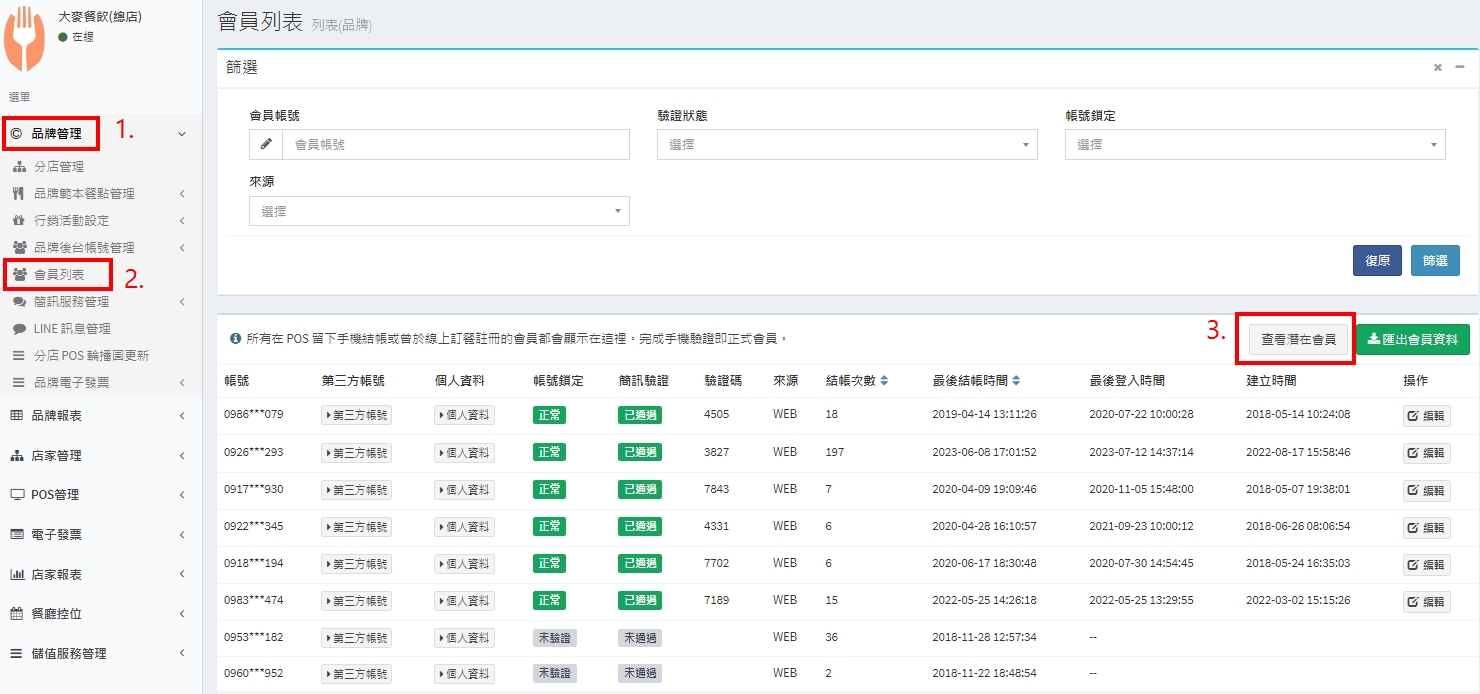Open the 驗證狀態 dropdown
This screenshot has height=694, width=1480.
(x=846, y=144)
